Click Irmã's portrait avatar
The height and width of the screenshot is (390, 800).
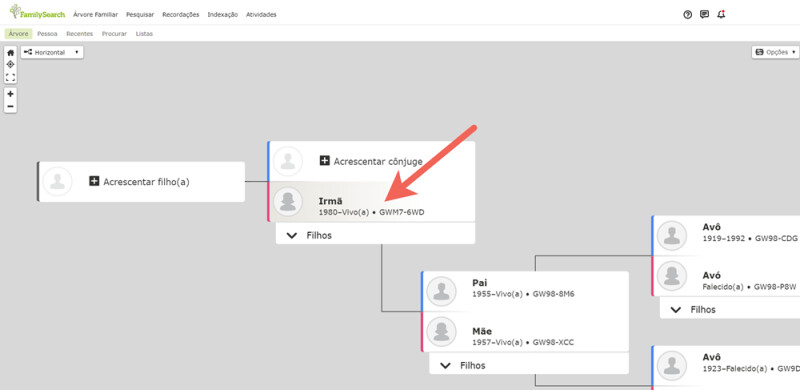288,201
